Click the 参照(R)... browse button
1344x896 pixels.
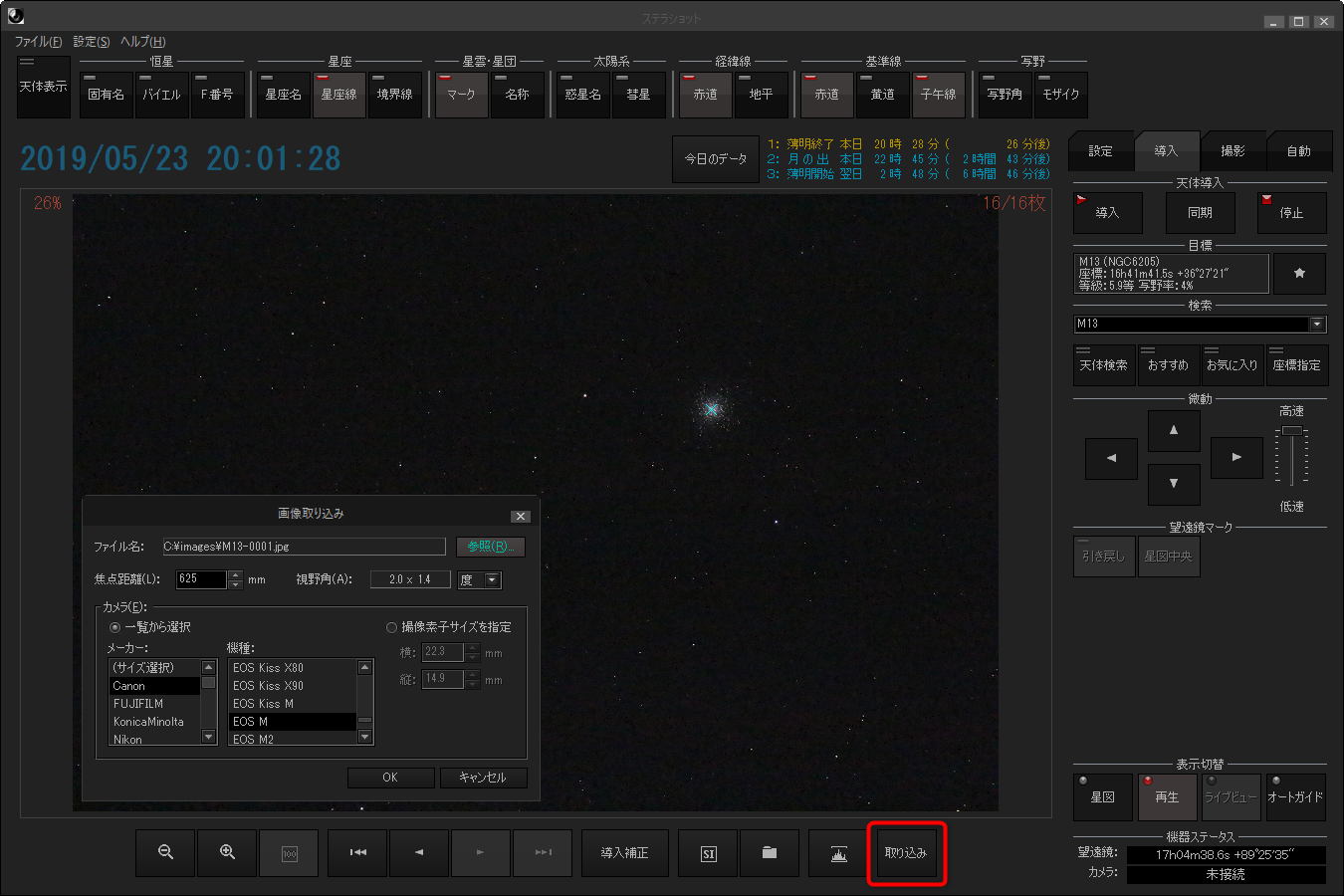tap(490, 547)
